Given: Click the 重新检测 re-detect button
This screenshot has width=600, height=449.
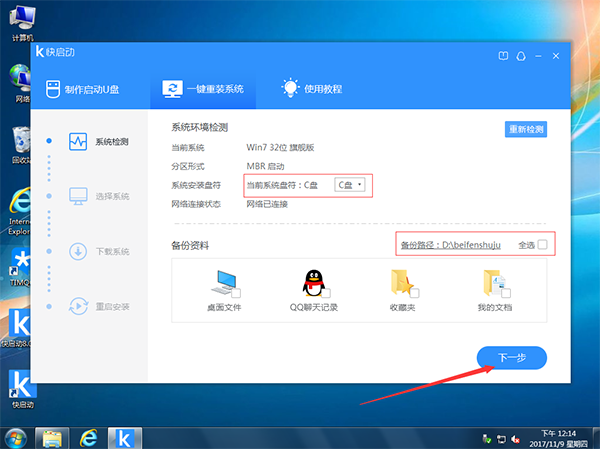Looking at the screenshot, I should point(526,130).
